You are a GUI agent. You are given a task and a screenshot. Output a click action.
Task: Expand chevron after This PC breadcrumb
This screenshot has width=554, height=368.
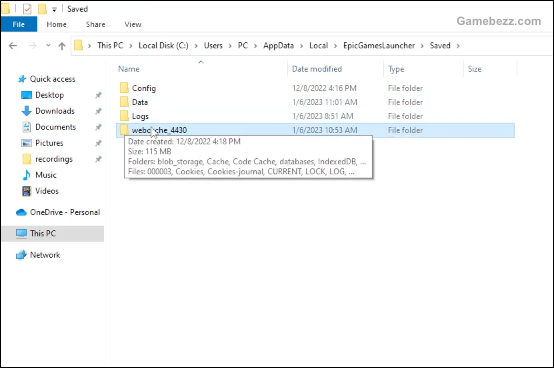point(131,46)
